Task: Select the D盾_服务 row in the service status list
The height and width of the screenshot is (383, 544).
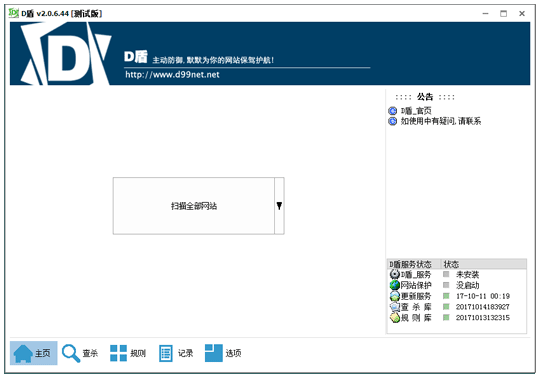Action: 457,274
